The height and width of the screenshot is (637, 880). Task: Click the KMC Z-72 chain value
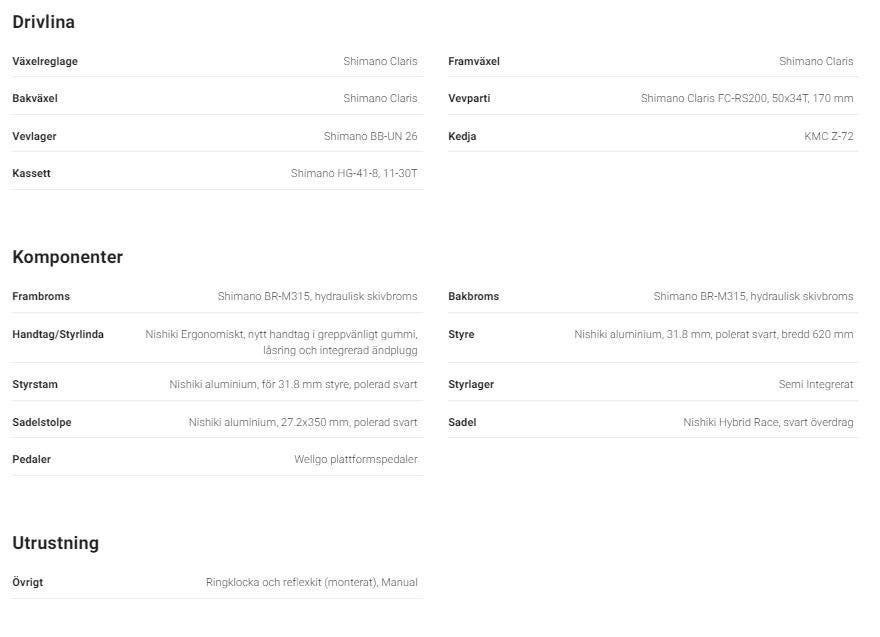(x=828, y=136)
